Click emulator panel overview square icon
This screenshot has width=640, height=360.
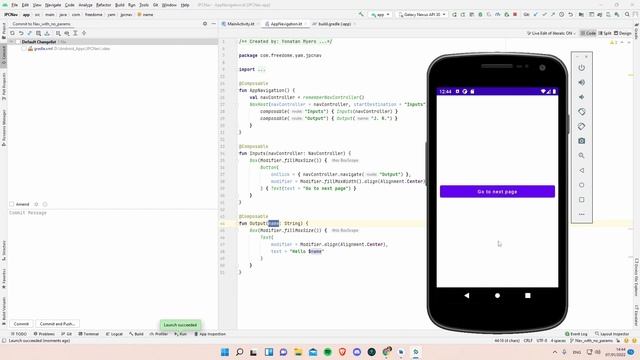pos(582,200)
